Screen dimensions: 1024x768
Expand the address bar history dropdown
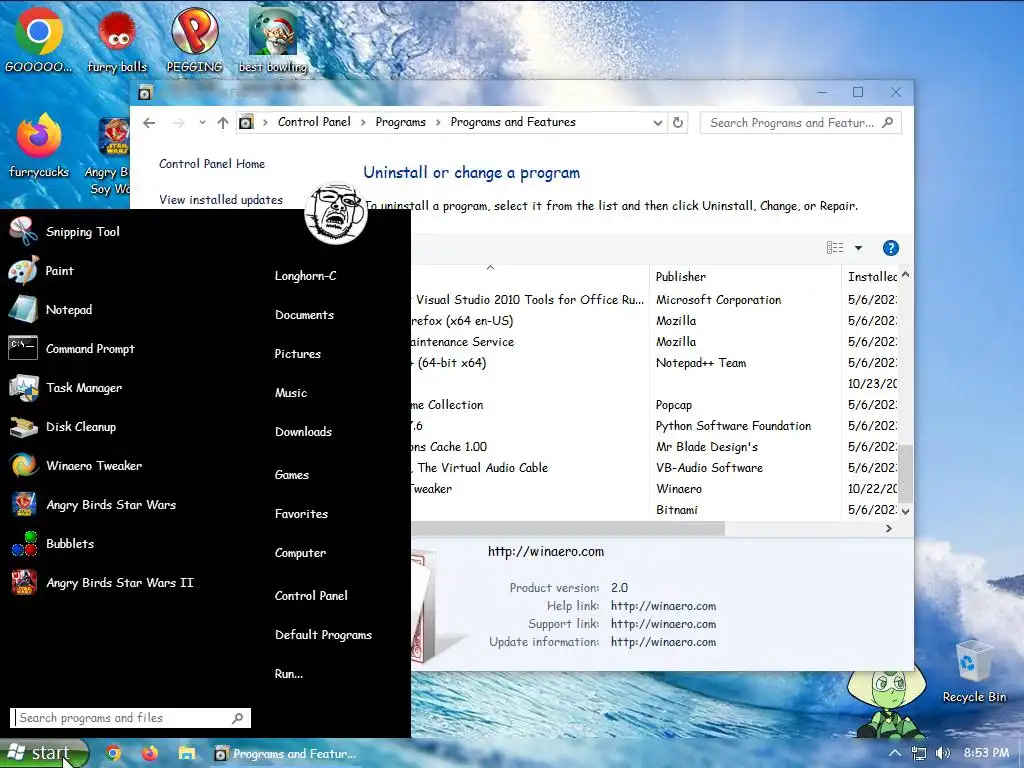coord(657,123)
